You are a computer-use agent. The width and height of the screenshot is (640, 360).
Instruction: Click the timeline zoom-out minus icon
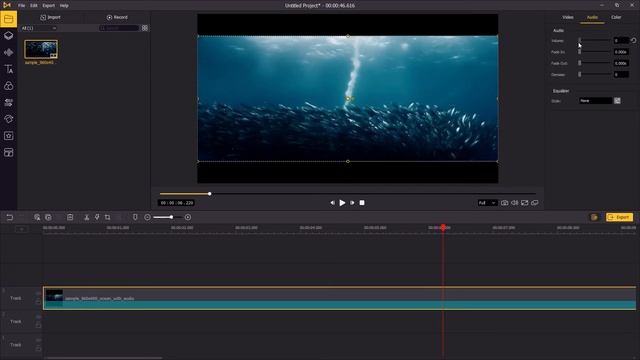147,218
